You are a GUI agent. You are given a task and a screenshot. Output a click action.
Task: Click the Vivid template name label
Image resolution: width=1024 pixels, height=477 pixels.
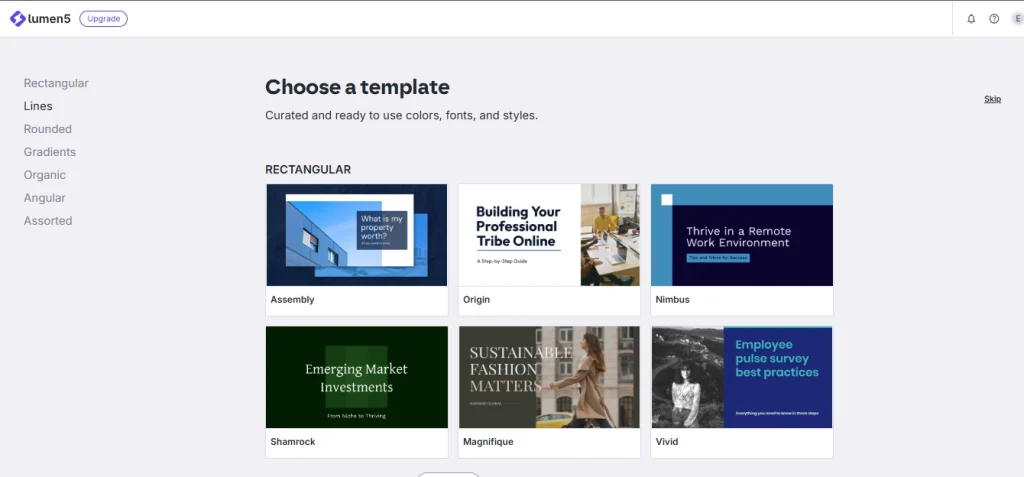[668, 442]
